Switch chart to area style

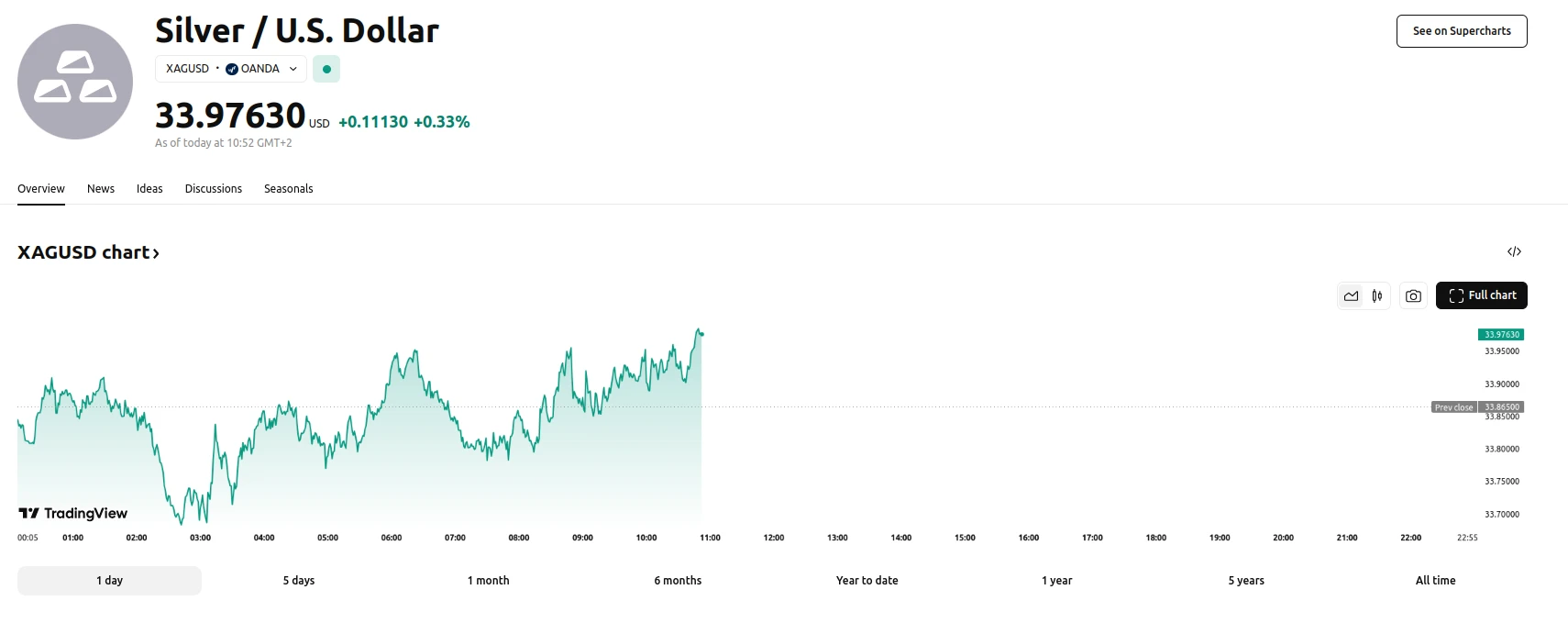(x=1351, y=295)
